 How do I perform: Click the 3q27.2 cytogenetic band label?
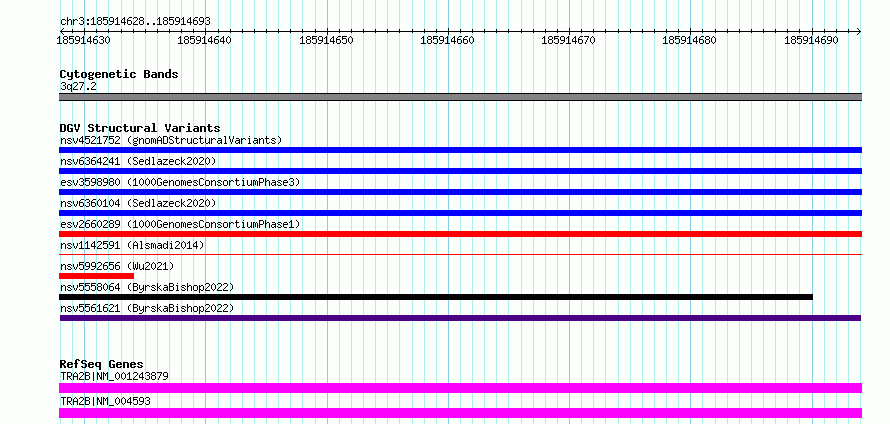(78, 86)
